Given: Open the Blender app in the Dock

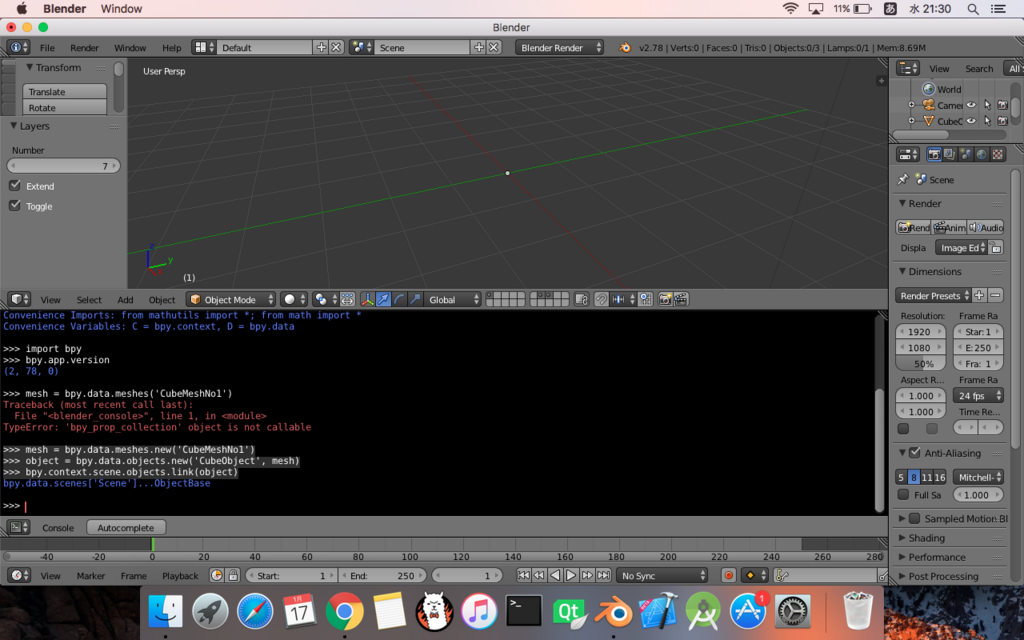Looking at the screenshot, I should [x=613, y=612].
